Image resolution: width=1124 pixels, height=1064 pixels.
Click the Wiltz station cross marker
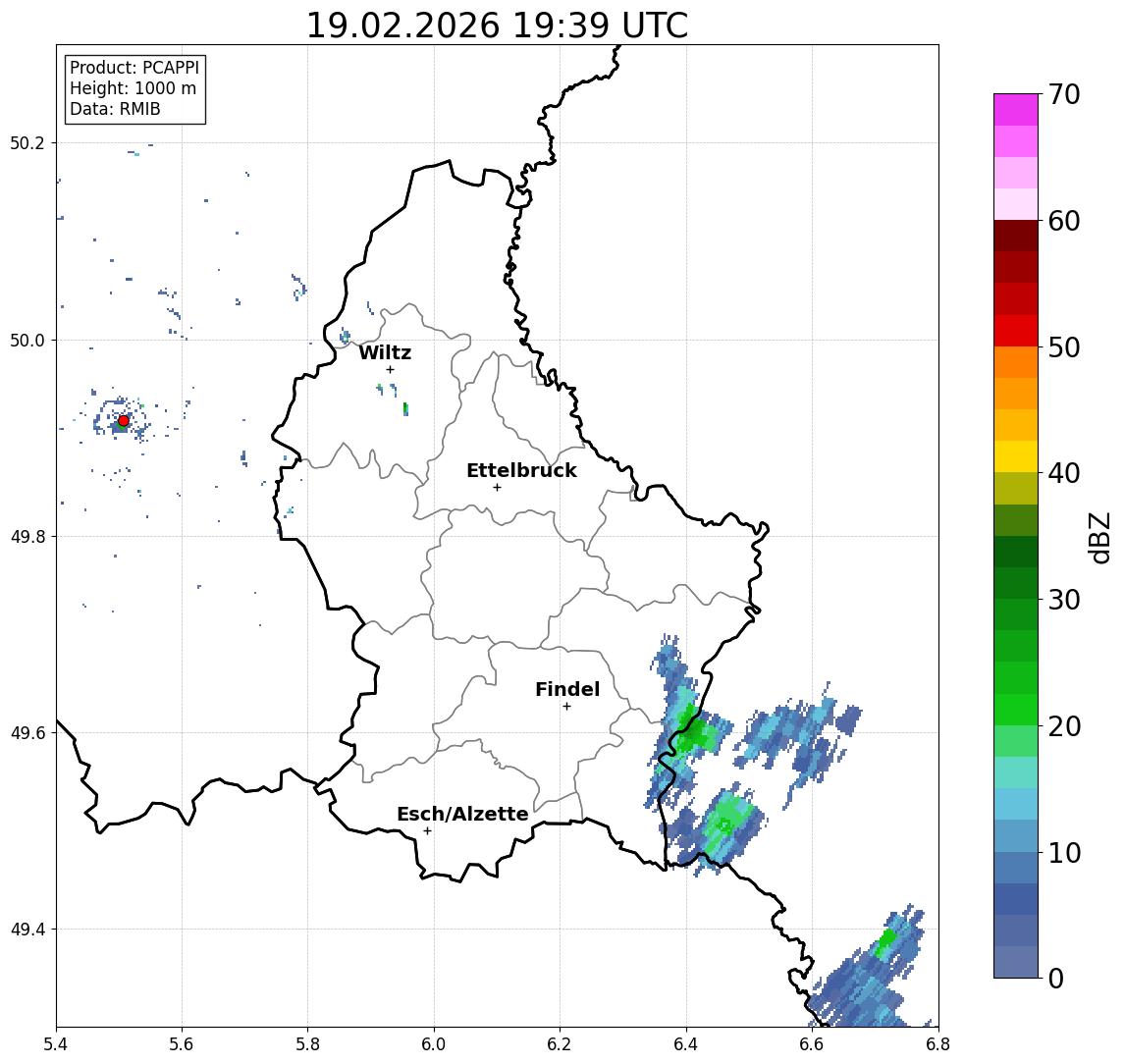click(x=390, y=369)
